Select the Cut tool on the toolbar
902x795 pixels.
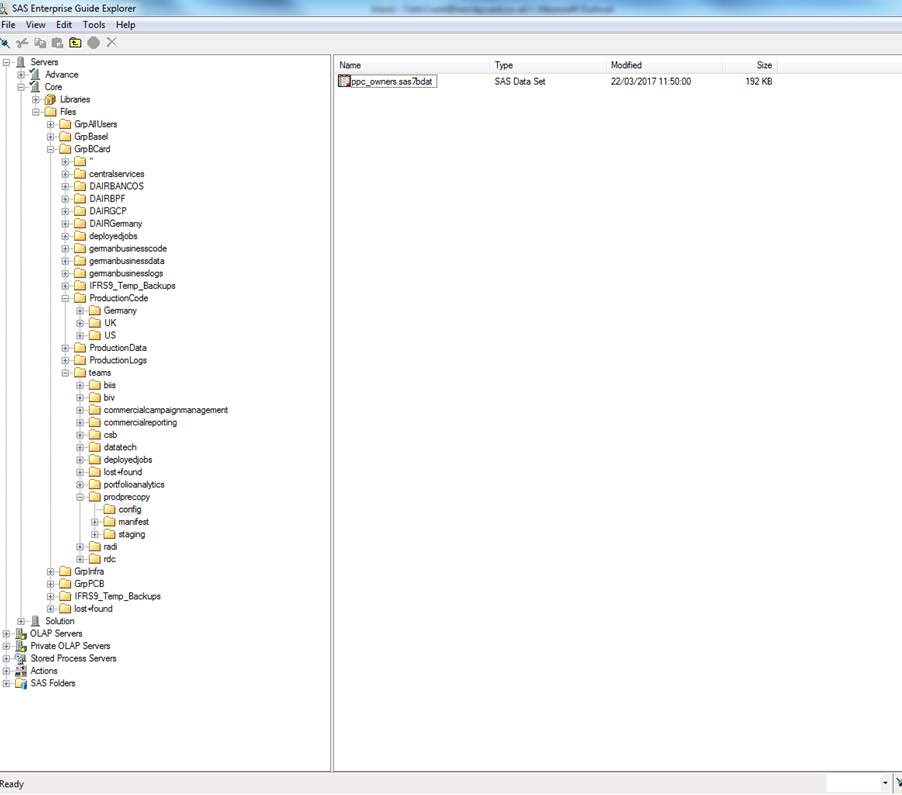point(22,42)
